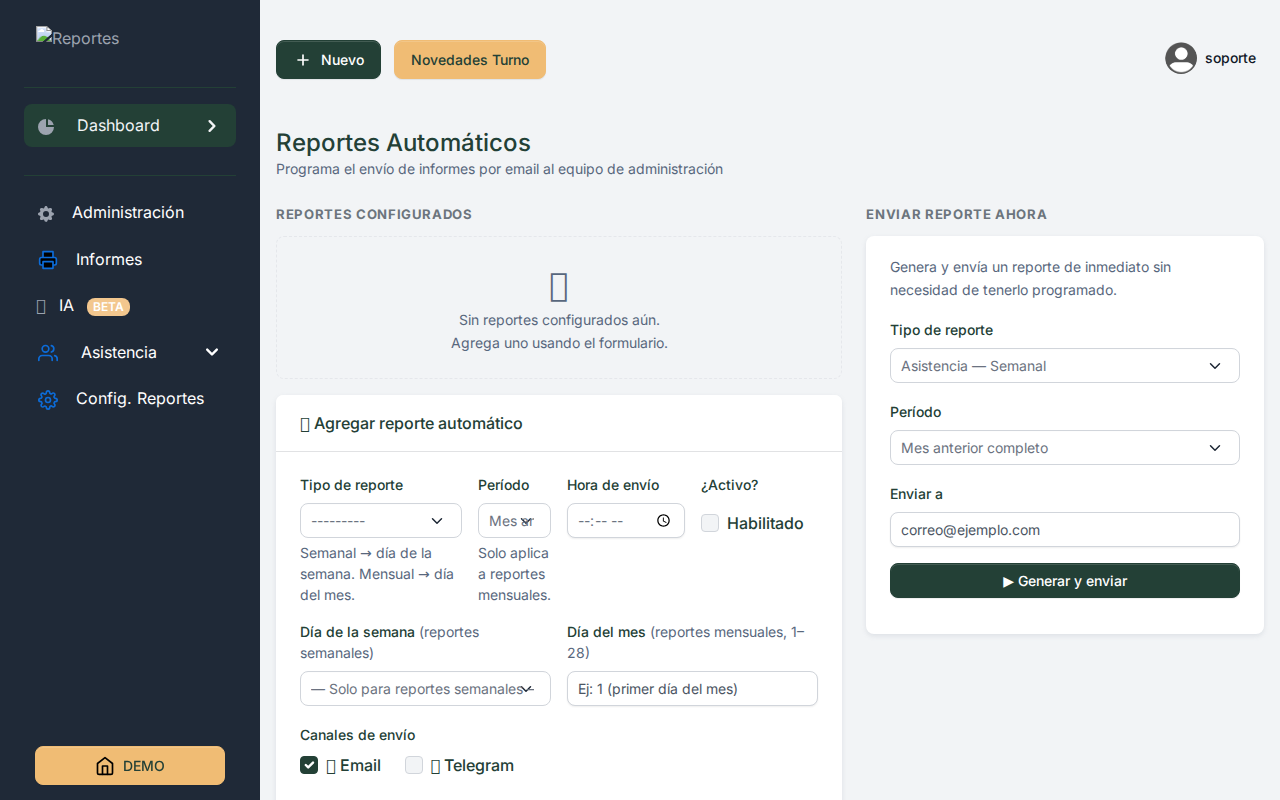This screenshot has width=1280, height=800.
Task: Expand the Asistencia submenu chevron
Action: 211,352
